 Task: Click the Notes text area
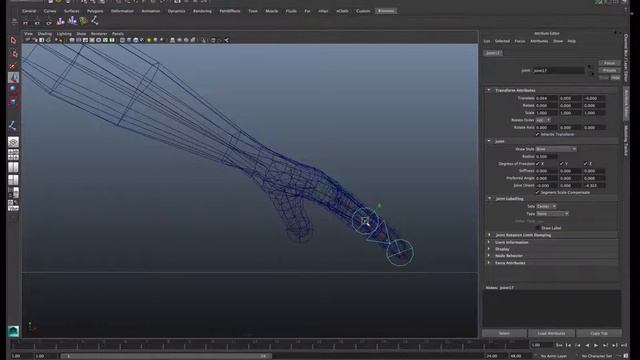(552, 309)
